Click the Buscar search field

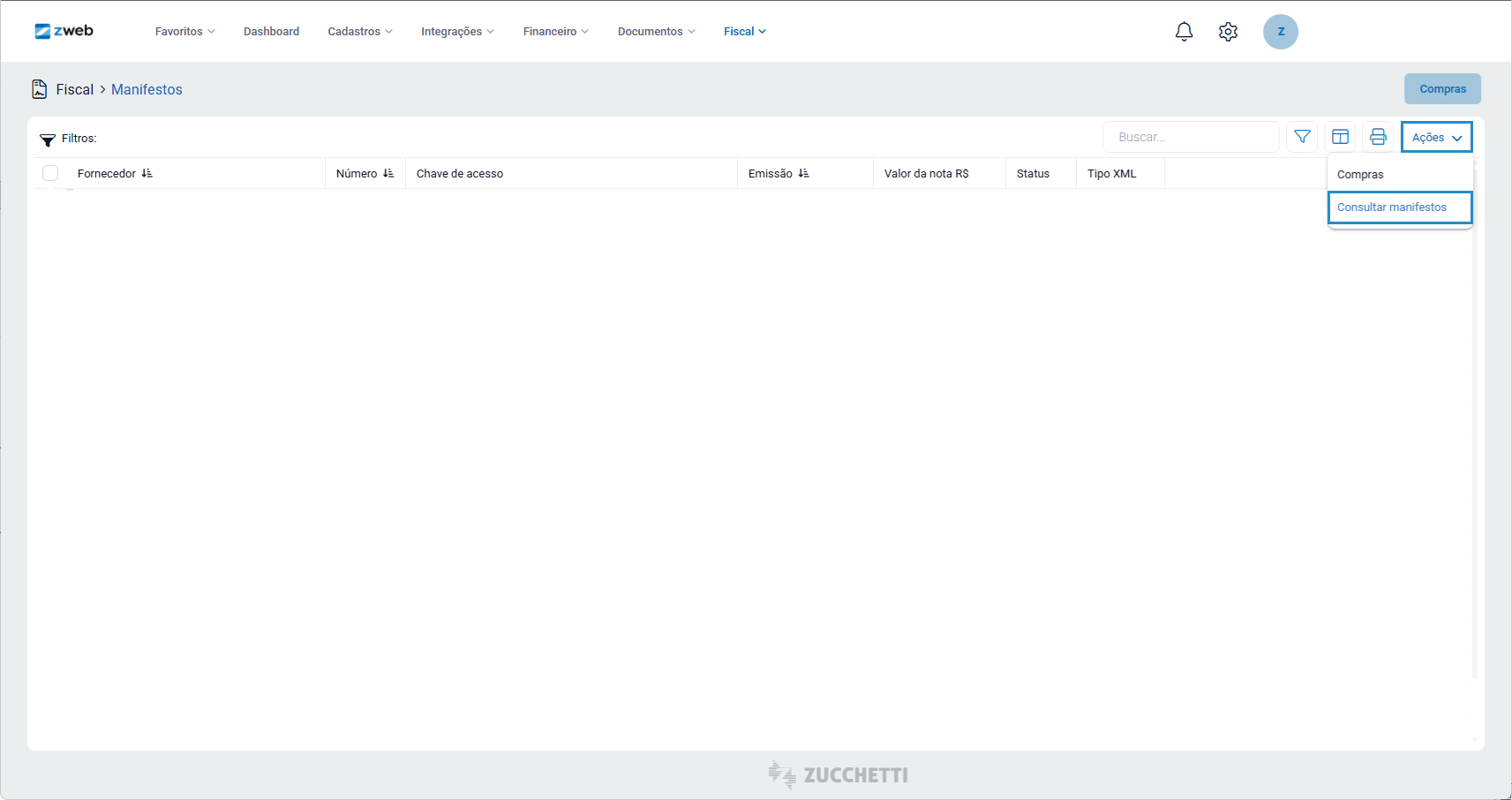coord(1190,138)
